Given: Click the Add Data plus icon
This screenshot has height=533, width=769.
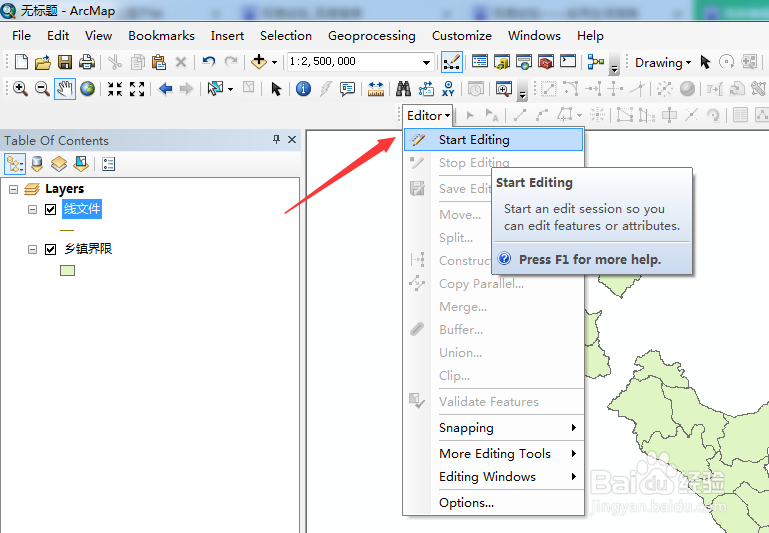Looking at the screenshot, I should (258, 62).
